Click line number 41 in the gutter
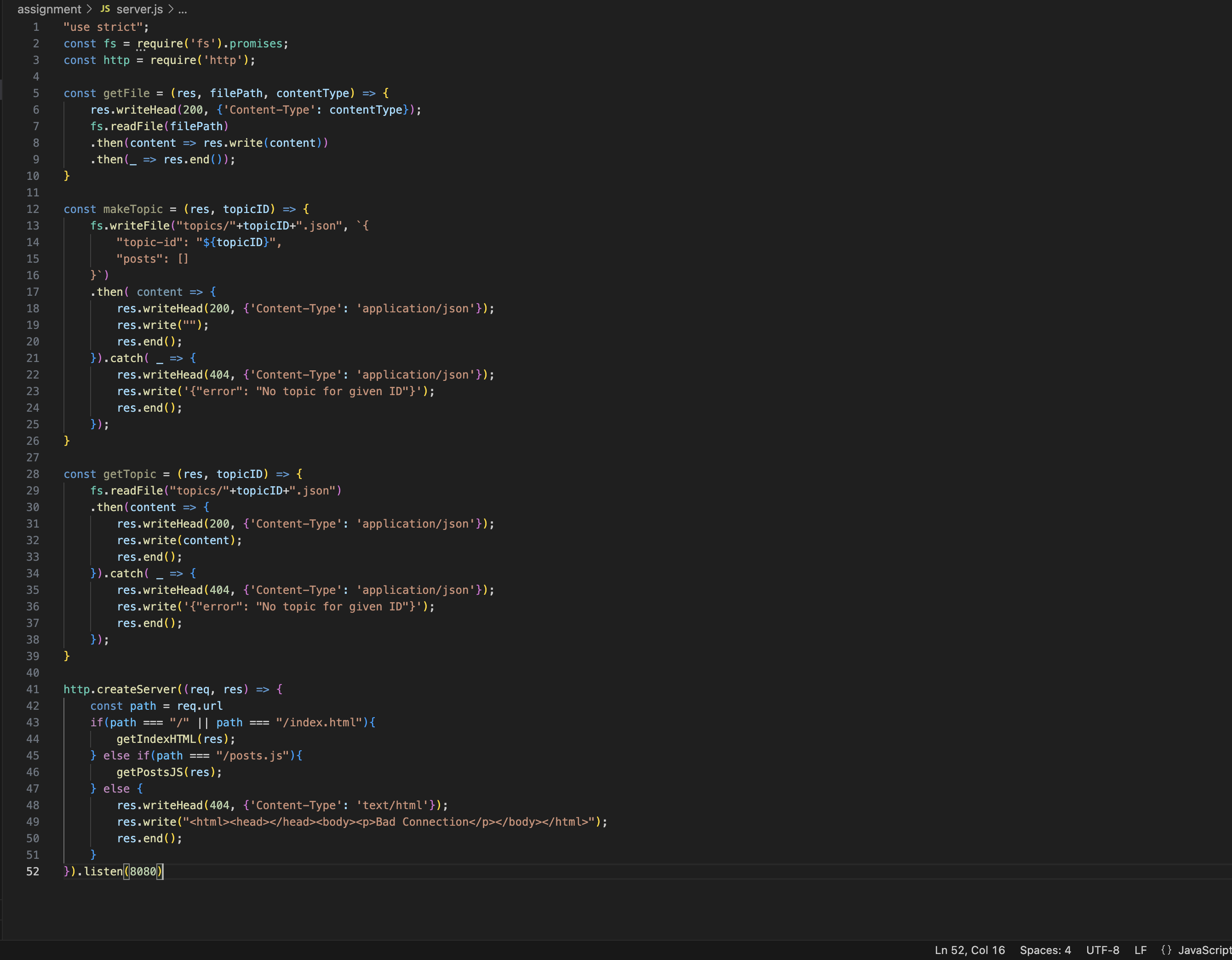Image resolution: width=1232 pixels, height=960 pixels. tap(33, 689)
